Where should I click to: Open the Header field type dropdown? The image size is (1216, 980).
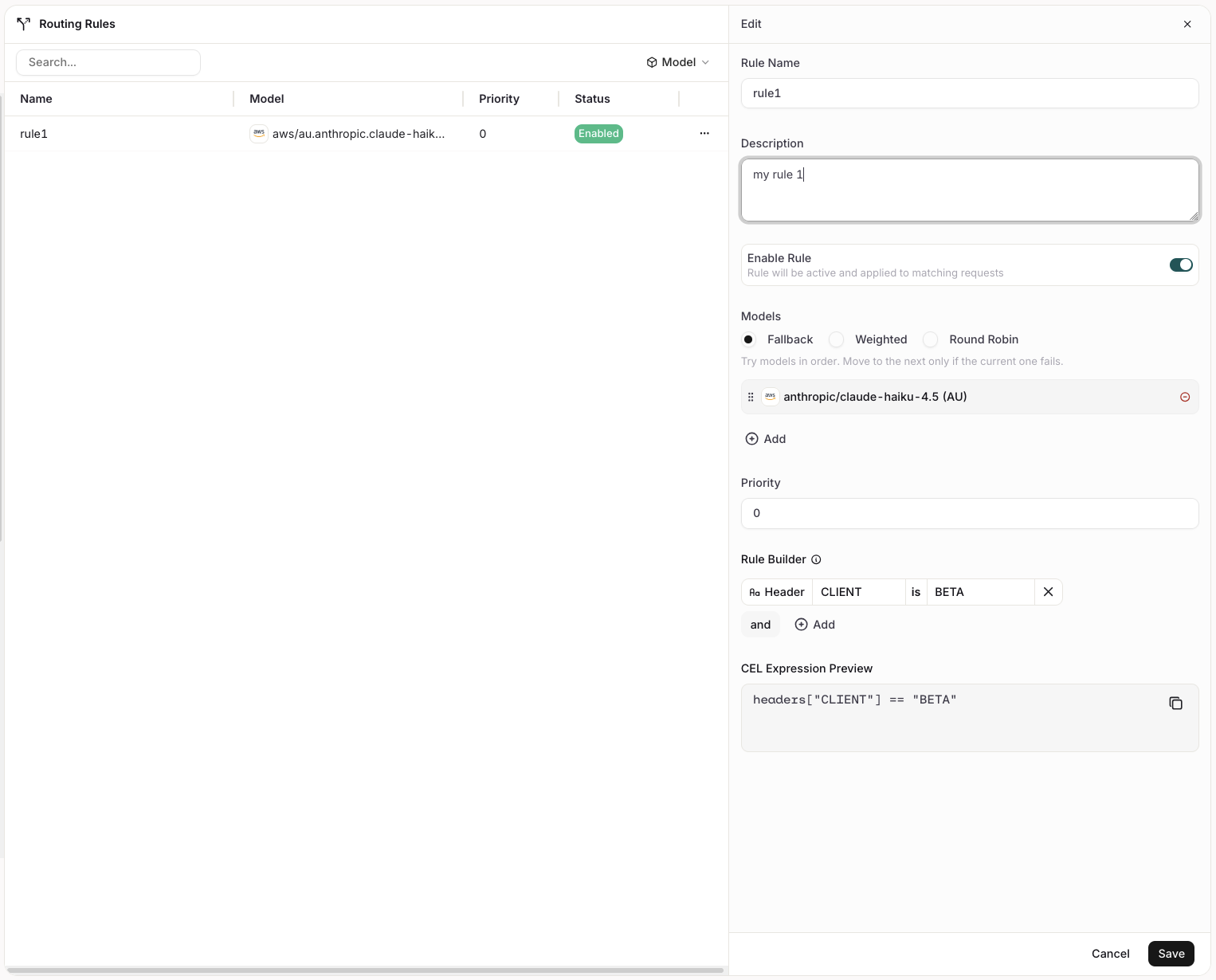(777, 592)
